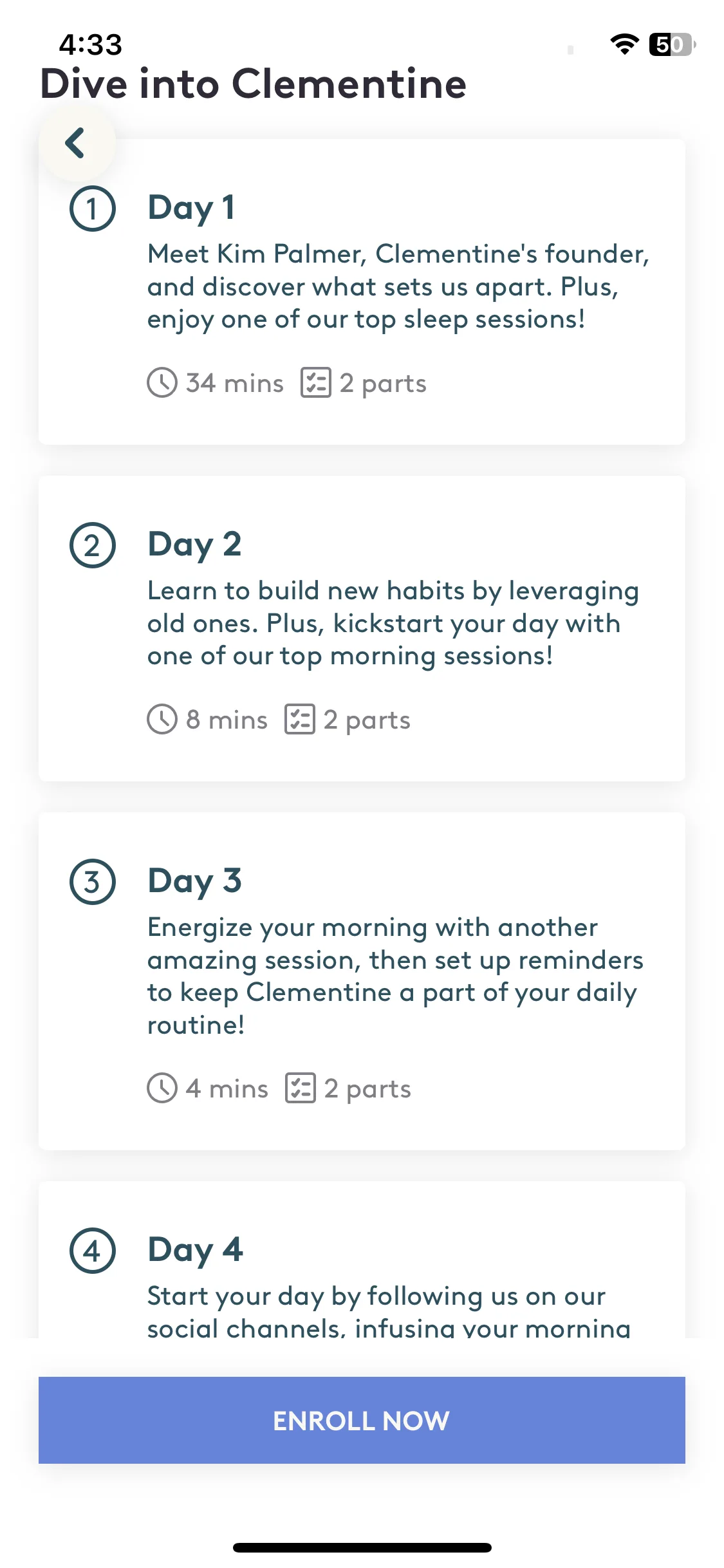Tap the checklist icon in the Day 2 card
Viewport: 724px width, 1568px height.
click(x=300, y=720)
